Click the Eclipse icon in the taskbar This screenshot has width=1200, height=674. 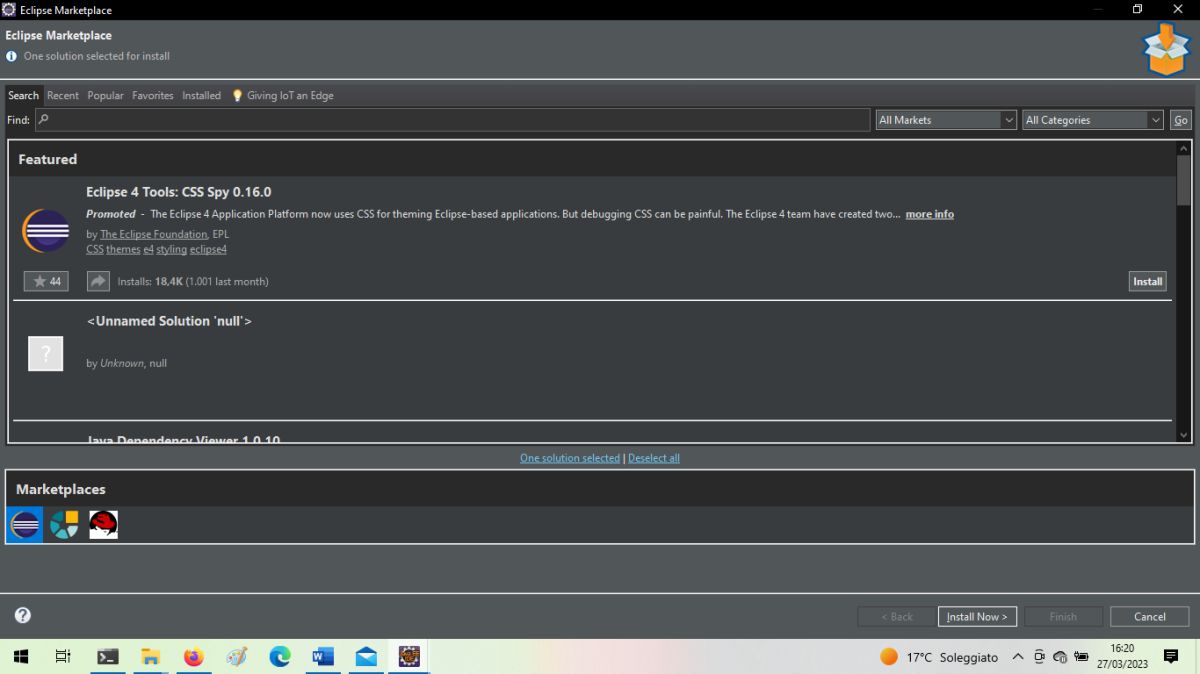(409, 656)
